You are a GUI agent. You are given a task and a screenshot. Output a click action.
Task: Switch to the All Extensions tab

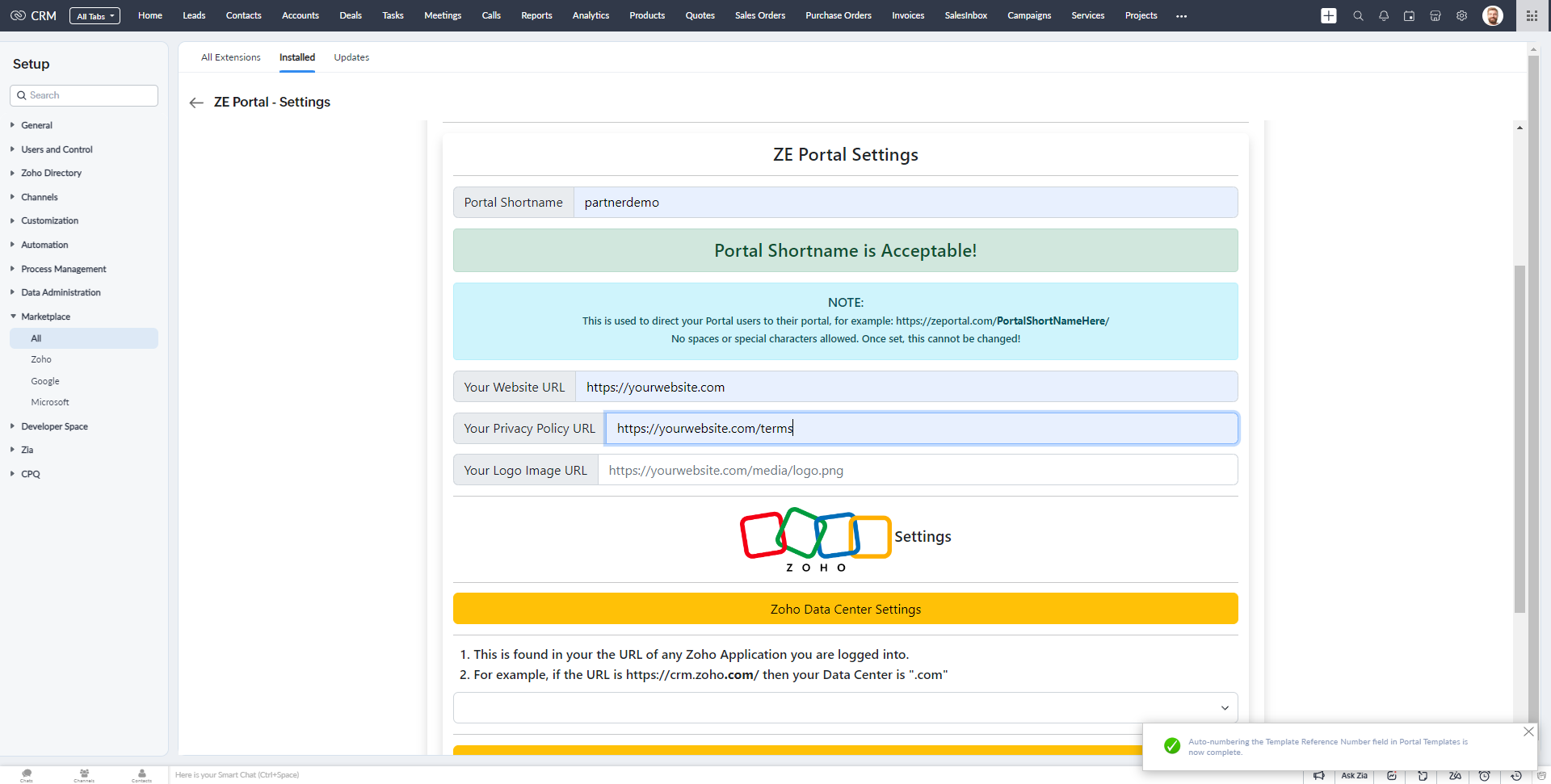point(231,57)
